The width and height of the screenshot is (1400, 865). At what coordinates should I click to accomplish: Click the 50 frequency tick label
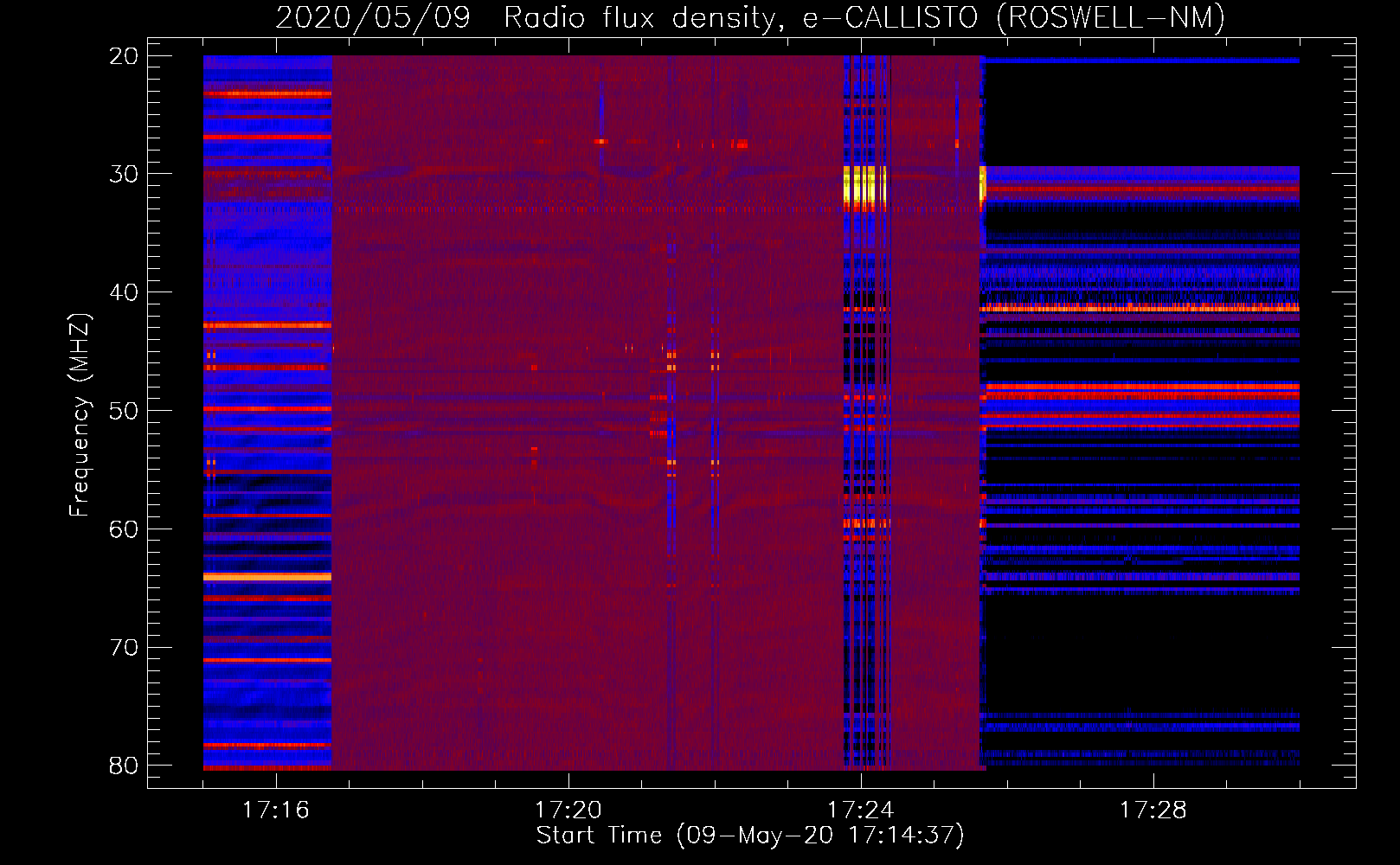[x=124, y=411]
